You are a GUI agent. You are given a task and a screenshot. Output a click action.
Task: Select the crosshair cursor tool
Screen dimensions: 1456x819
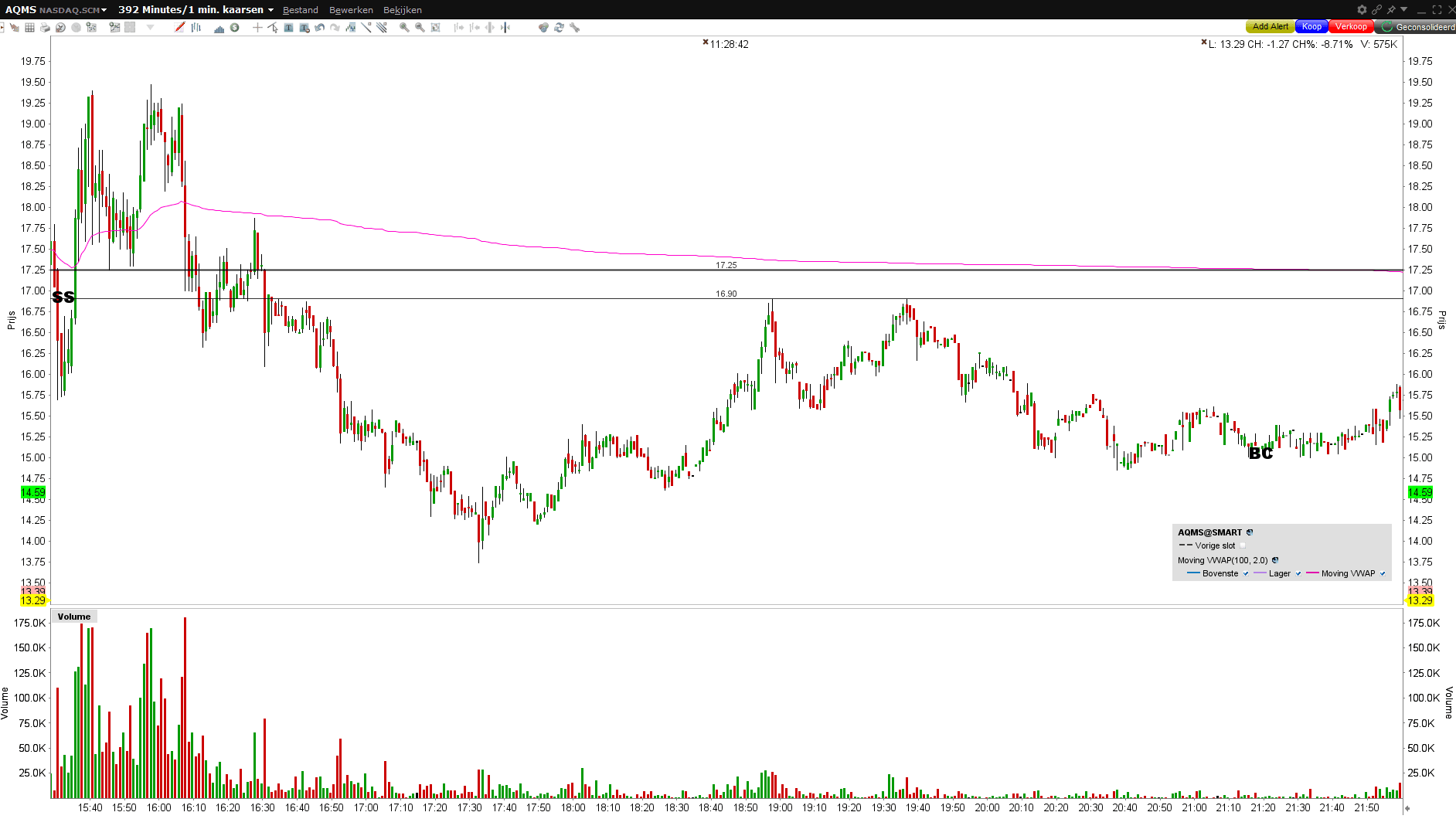[x=257, y=28]
